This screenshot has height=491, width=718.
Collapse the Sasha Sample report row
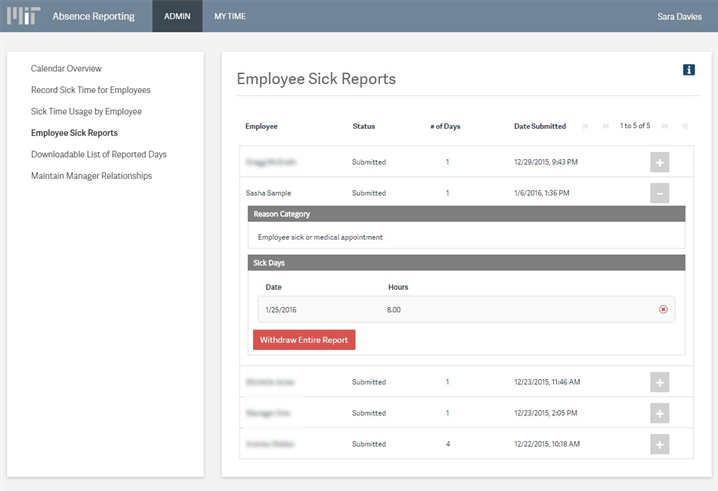coord(659,193)
